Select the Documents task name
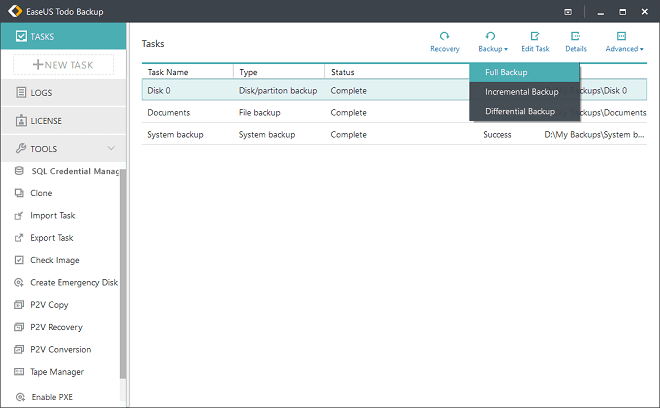Viewport: 660px width, 408px height. [x=168, y=113]
